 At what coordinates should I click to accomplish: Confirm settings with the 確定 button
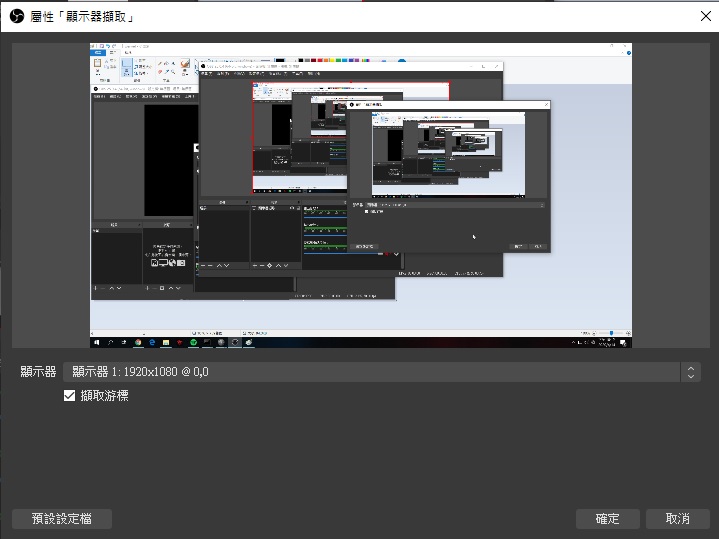coord(607,518)
